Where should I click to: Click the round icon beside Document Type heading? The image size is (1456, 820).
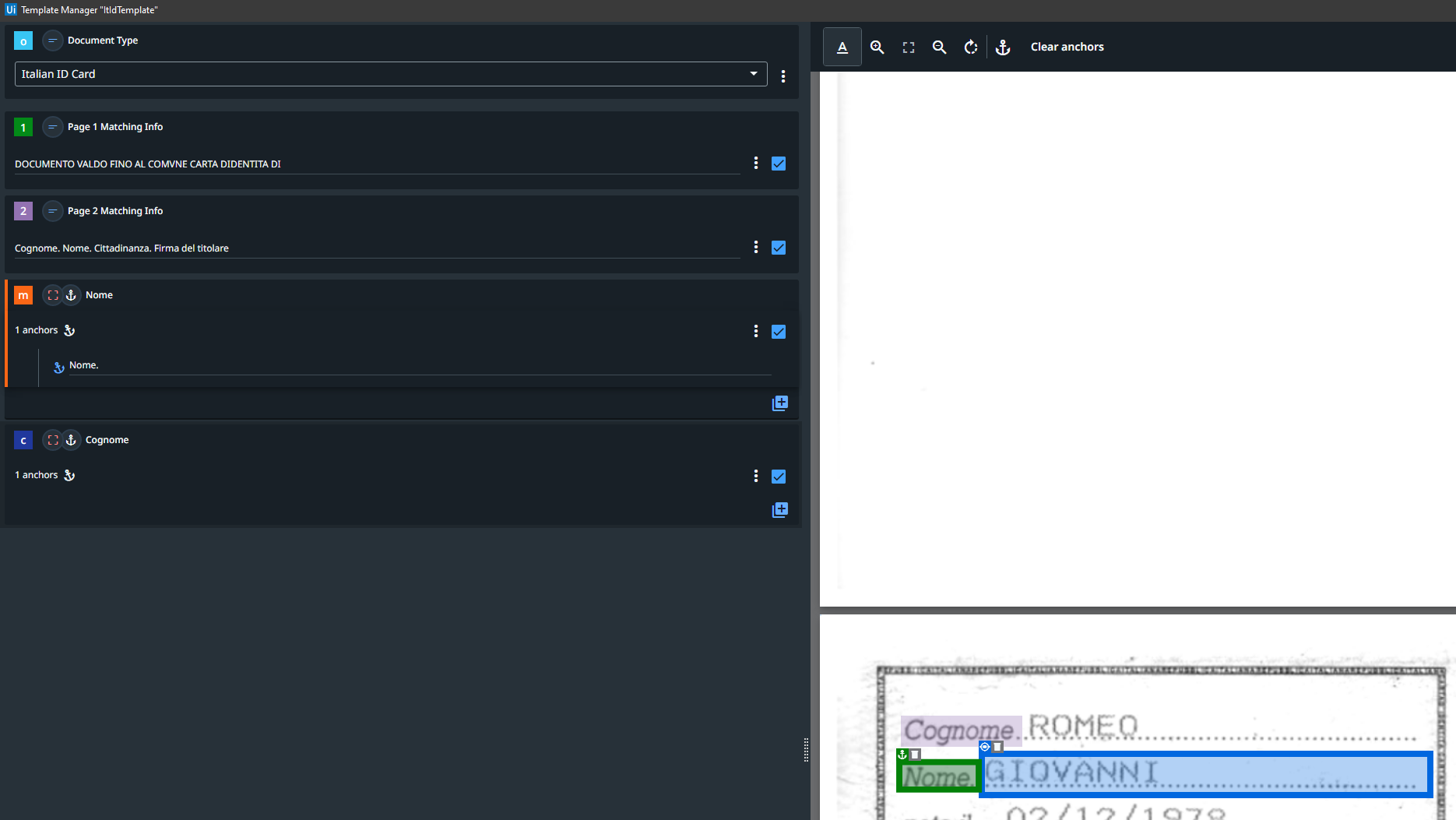[52, 40]
